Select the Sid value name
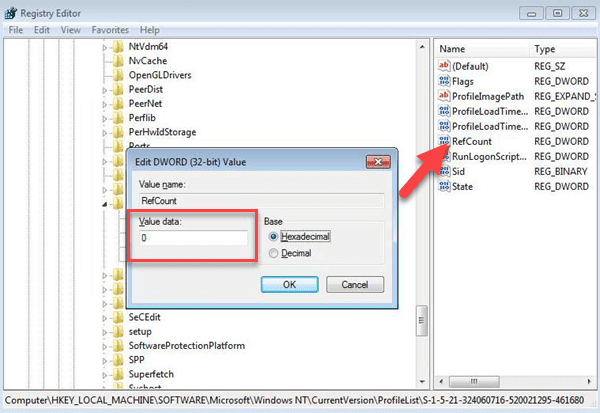Screen dimensions: 600x413 [458, 171]
